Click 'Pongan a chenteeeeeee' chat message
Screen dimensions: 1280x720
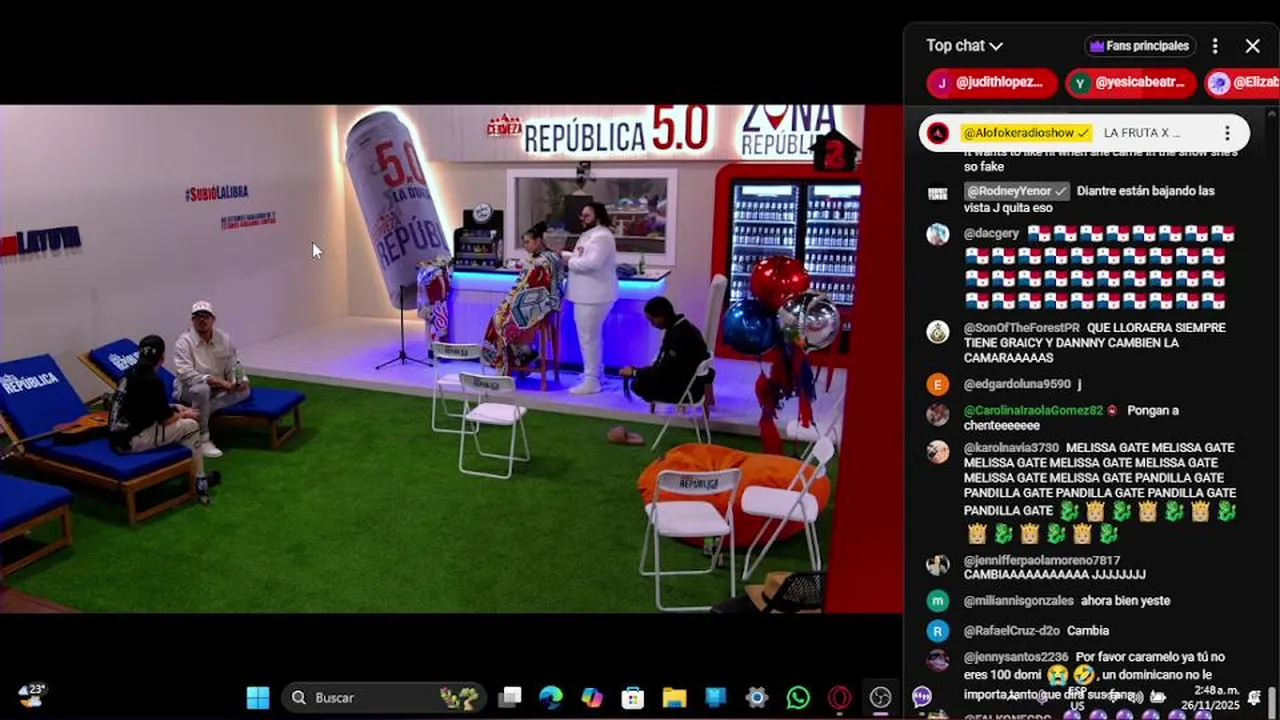tap(1071, 418)
